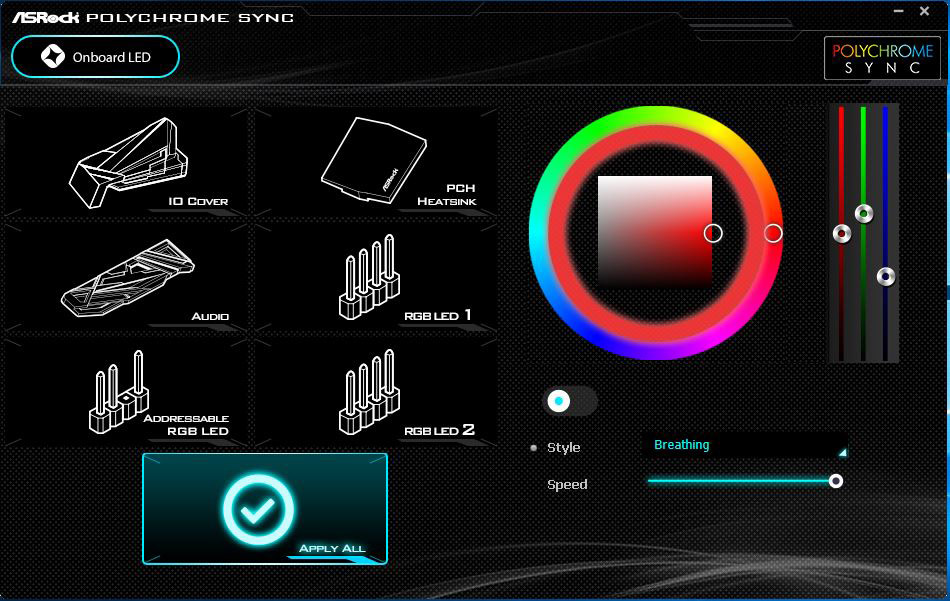Select the RGB LED 2 header
Viewport: 950px width, 601px height.
tap(376, 392)
